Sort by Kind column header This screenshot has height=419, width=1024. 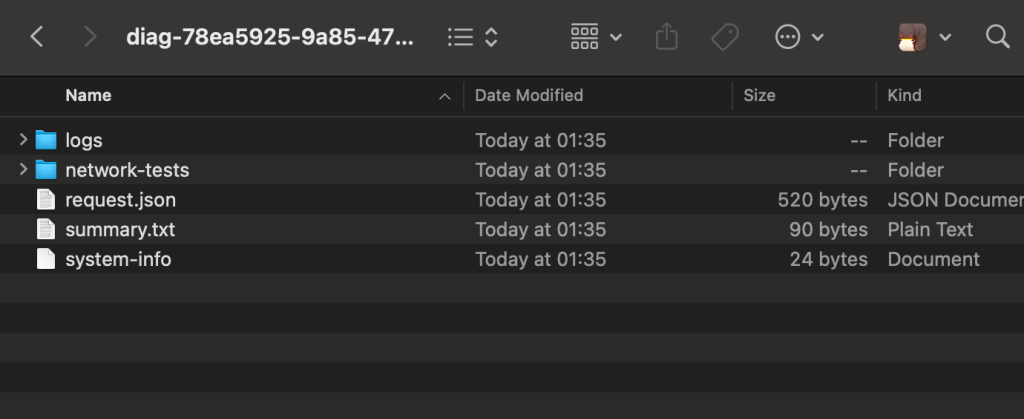click(904, 95)
